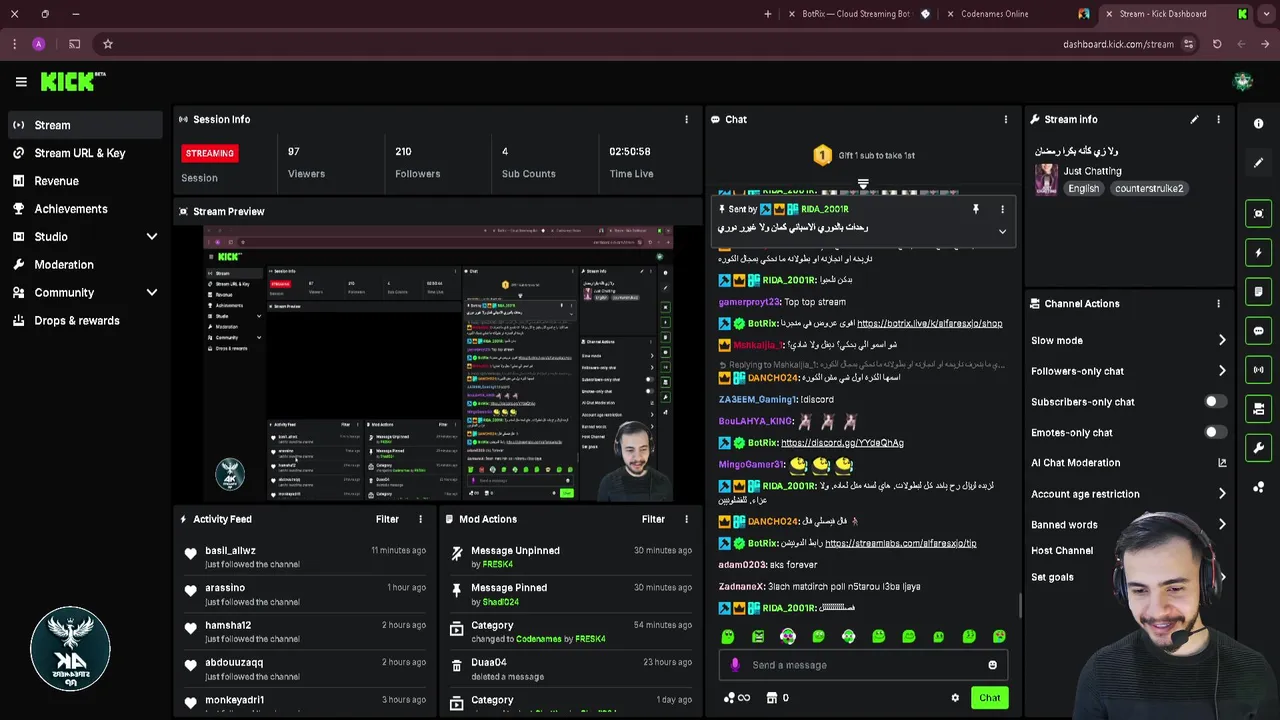The height and width of the screenshot is (720, 1280).
Task: Open discord.gg link in chat
Action: pyautogui.click(x=842, y=443)
